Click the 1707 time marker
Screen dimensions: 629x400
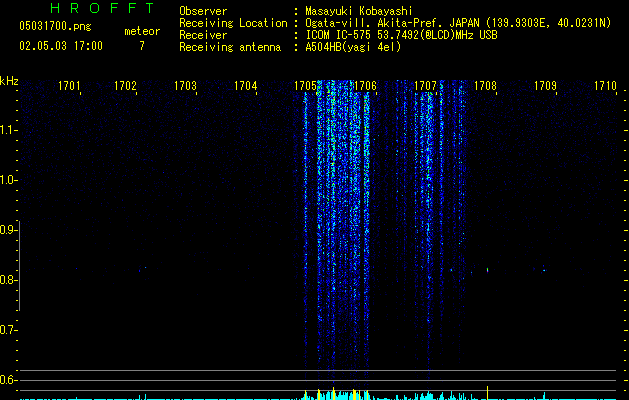tap(425, 86)
